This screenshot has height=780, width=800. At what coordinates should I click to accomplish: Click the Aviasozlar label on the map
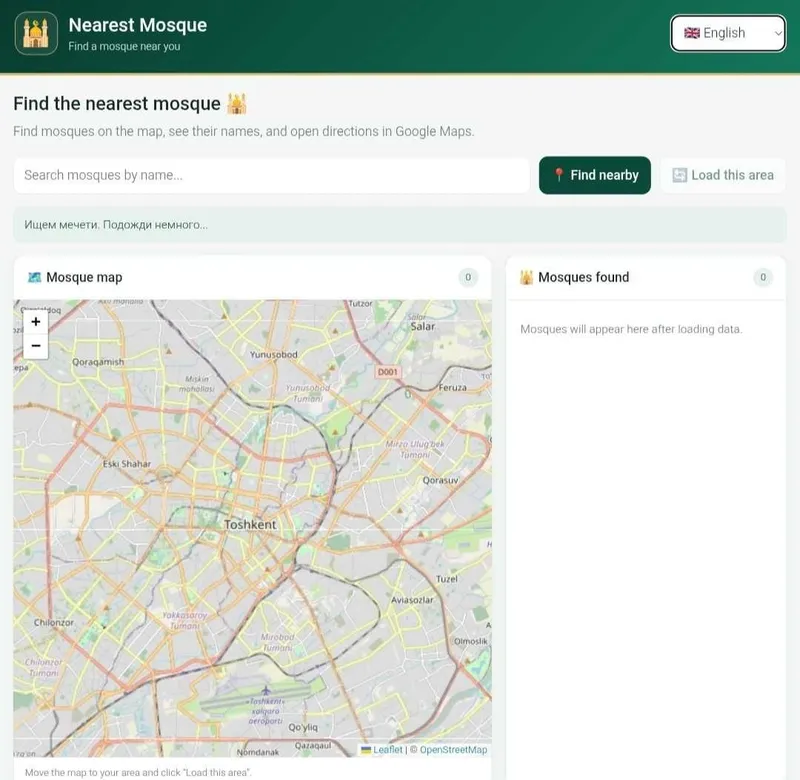[412, 600]
